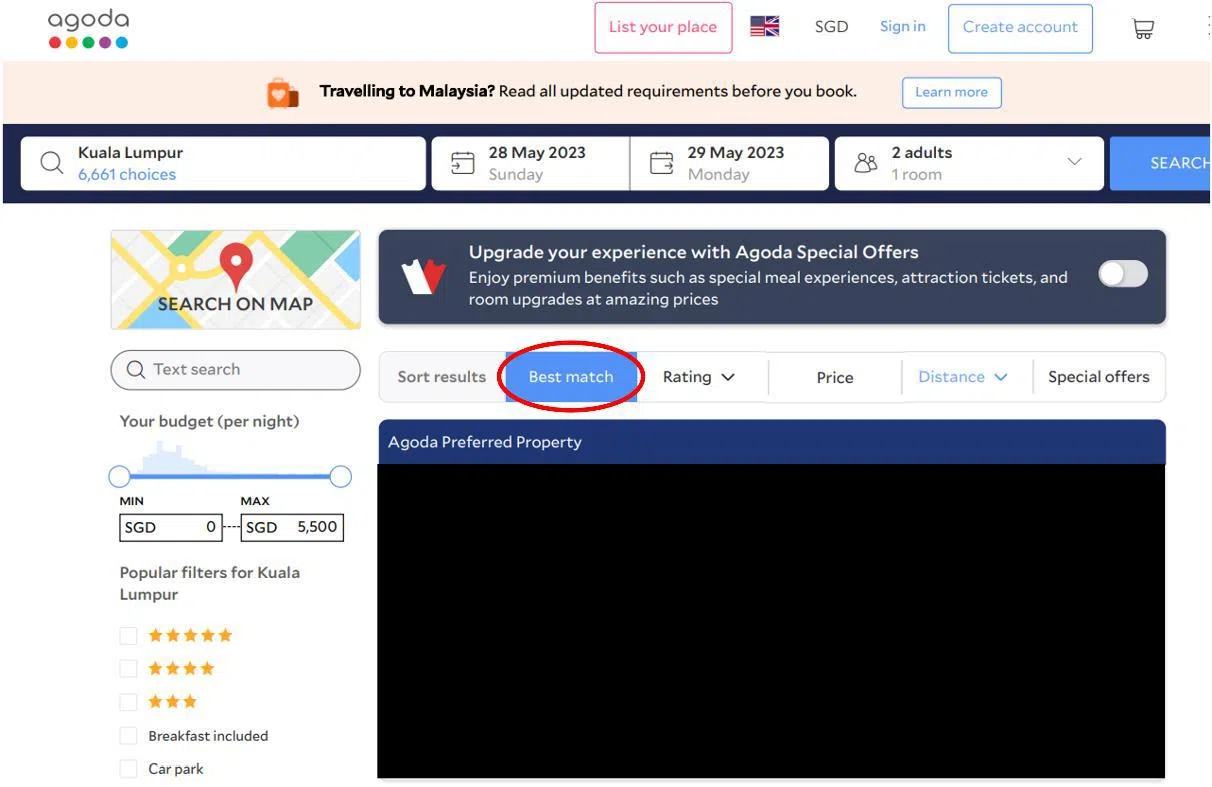1212x787 pixels.
Task: Select the Best match sort tab
Action: tap(570, 377)
